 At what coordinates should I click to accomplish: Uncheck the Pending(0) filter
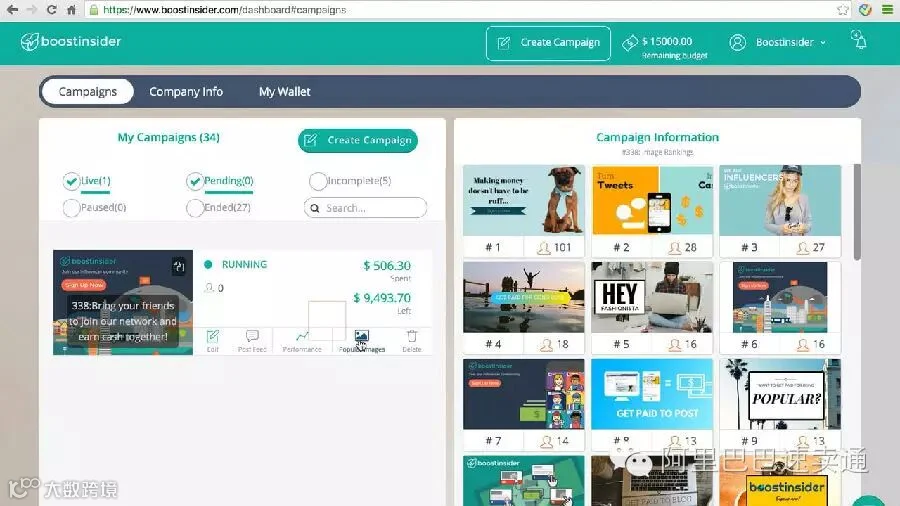(x=195, y=181)
